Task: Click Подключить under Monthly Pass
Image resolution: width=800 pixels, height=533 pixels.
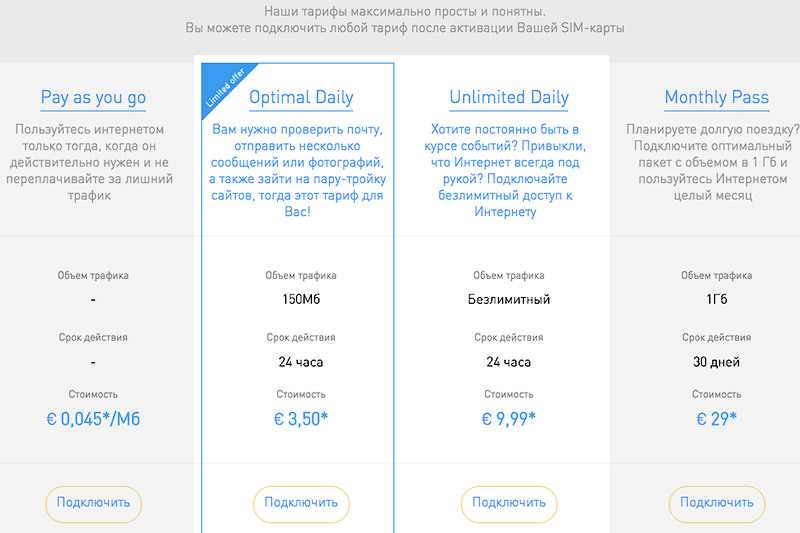Action: pyautogui.click(x=716, y=503)
